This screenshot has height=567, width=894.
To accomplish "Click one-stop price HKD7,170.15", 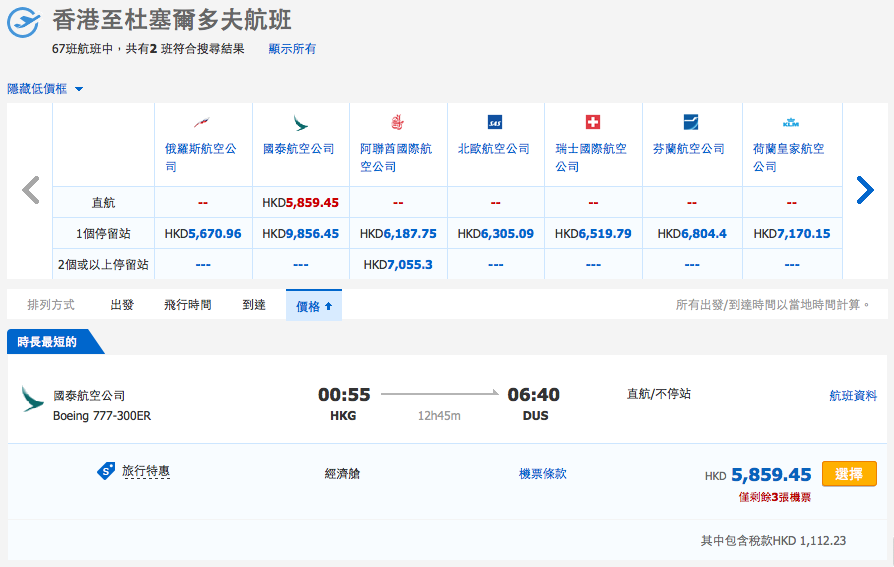I will coord(791,233).
